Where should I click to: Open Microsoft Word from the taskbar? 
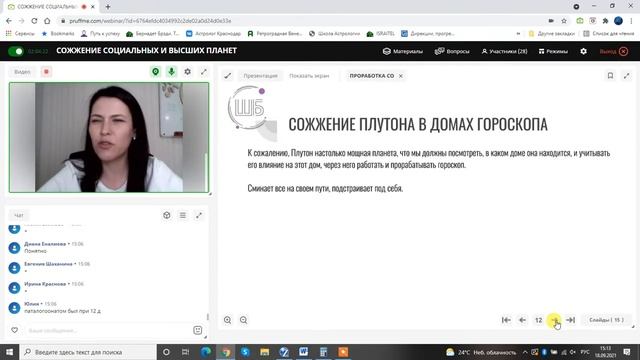click(x=303, y=352)
